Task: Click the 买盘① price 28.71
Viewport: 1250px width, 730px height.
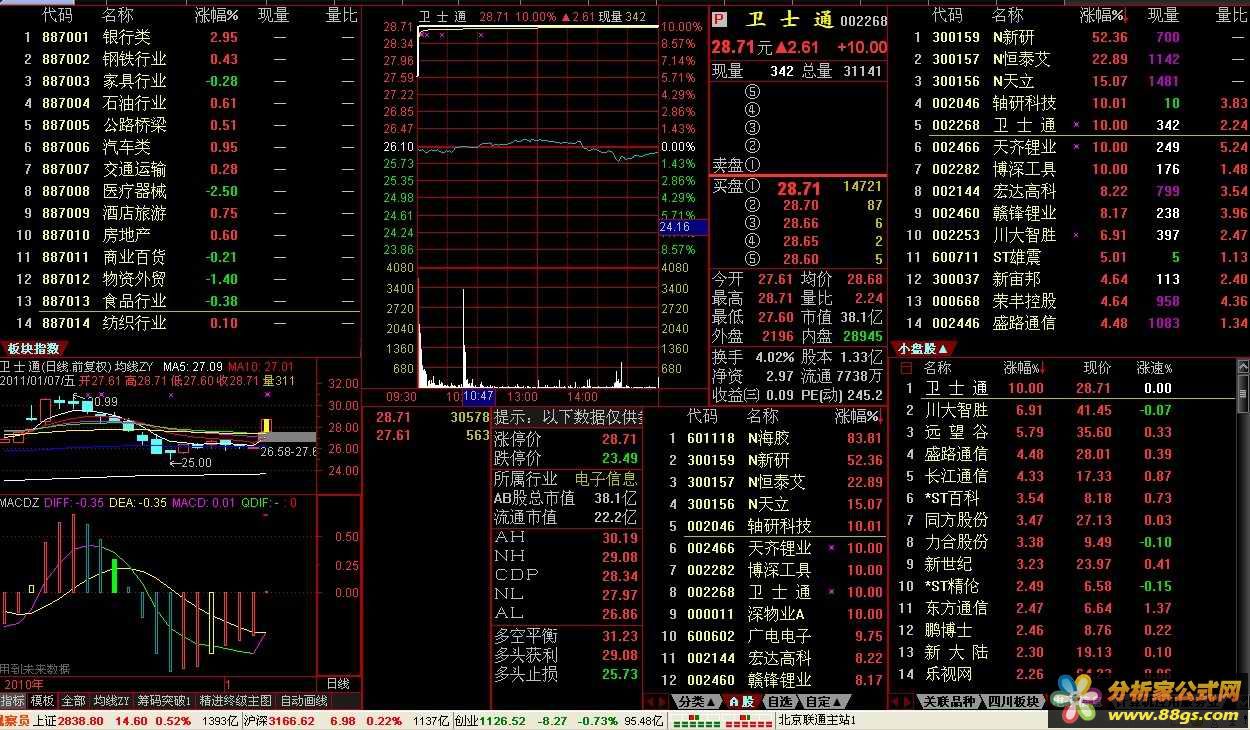Action: pyautogui.click(x=798, y=187)
